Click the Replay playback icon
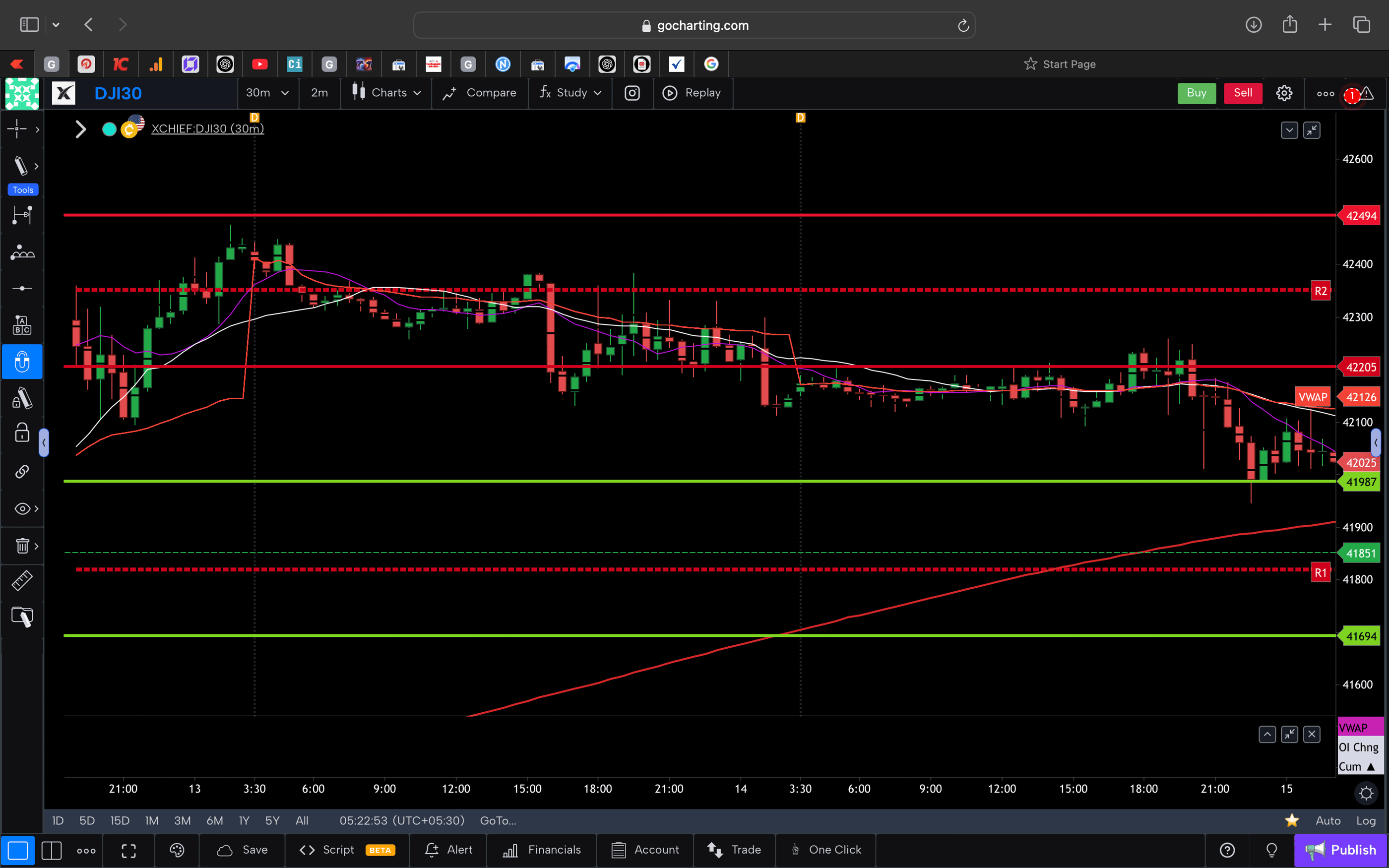Viewport: 1389px width, 868px height. click(x=669, y=93)
